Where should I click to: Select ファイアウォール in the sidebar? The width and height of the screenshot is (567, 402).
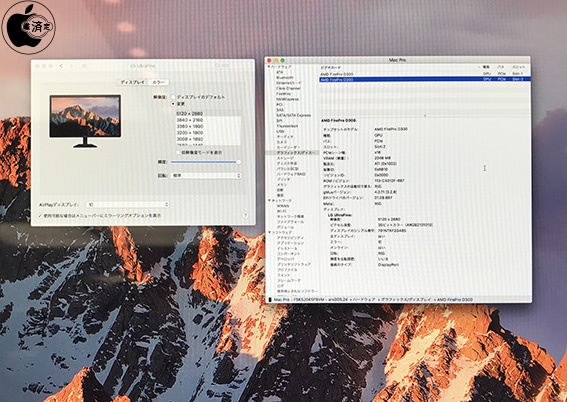[x=290, y=222]
